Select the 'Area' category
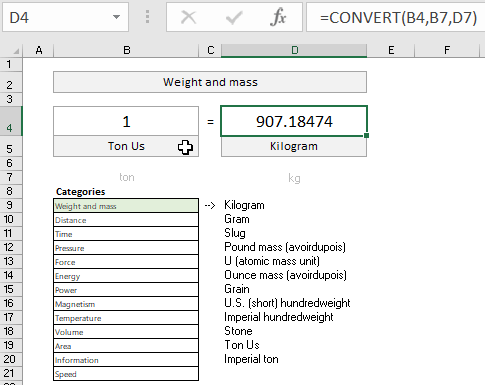The height and width of the screenshot is (385, 485). pos(126,346)
